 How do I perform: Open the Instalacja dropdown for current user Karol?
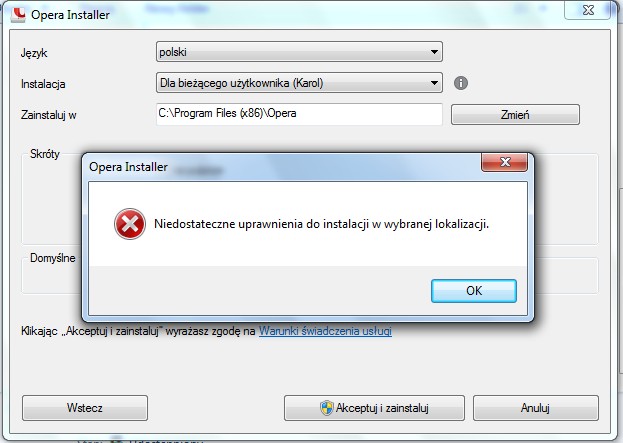[x=299, y=83]
